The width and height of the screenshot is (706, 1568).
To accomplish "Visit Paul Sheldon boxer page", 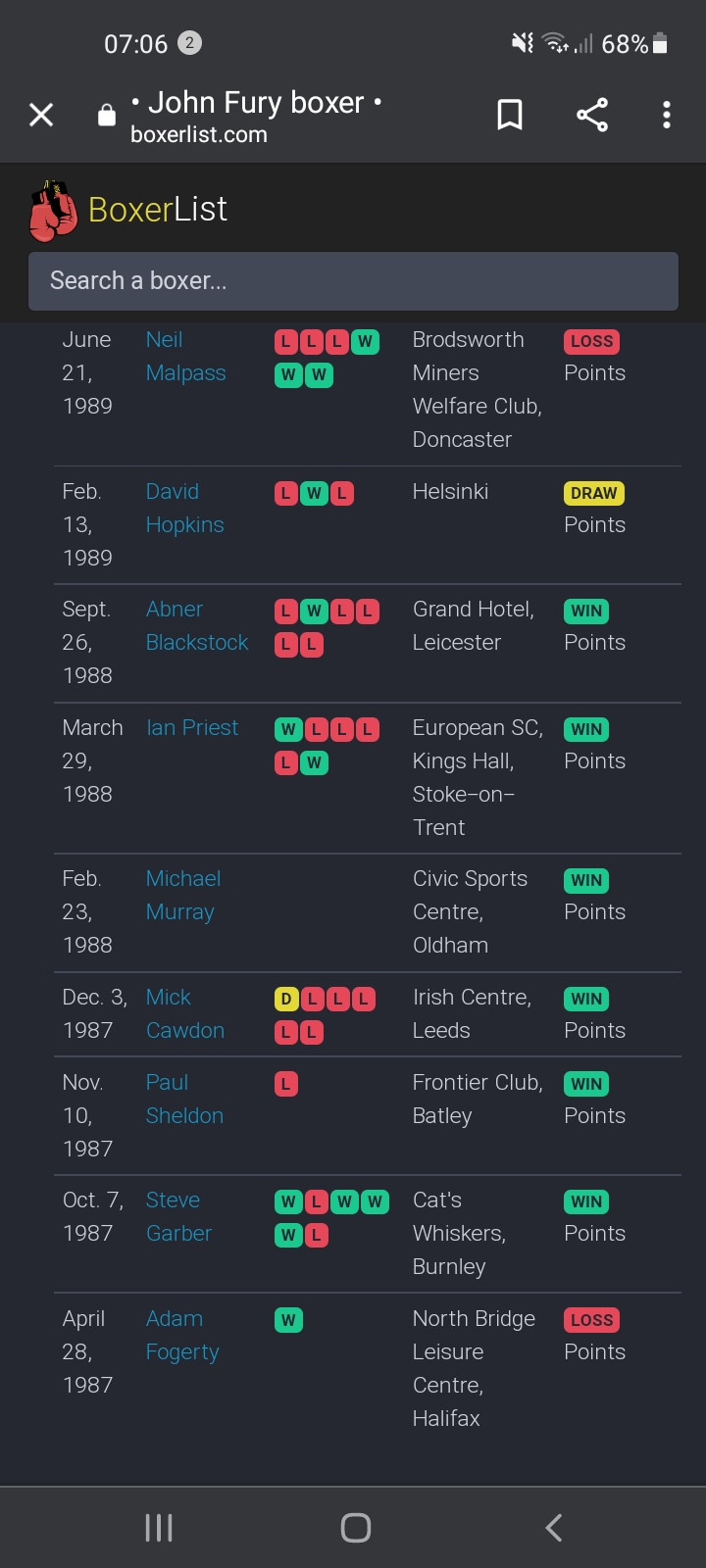I will (x=184, y=1099).
